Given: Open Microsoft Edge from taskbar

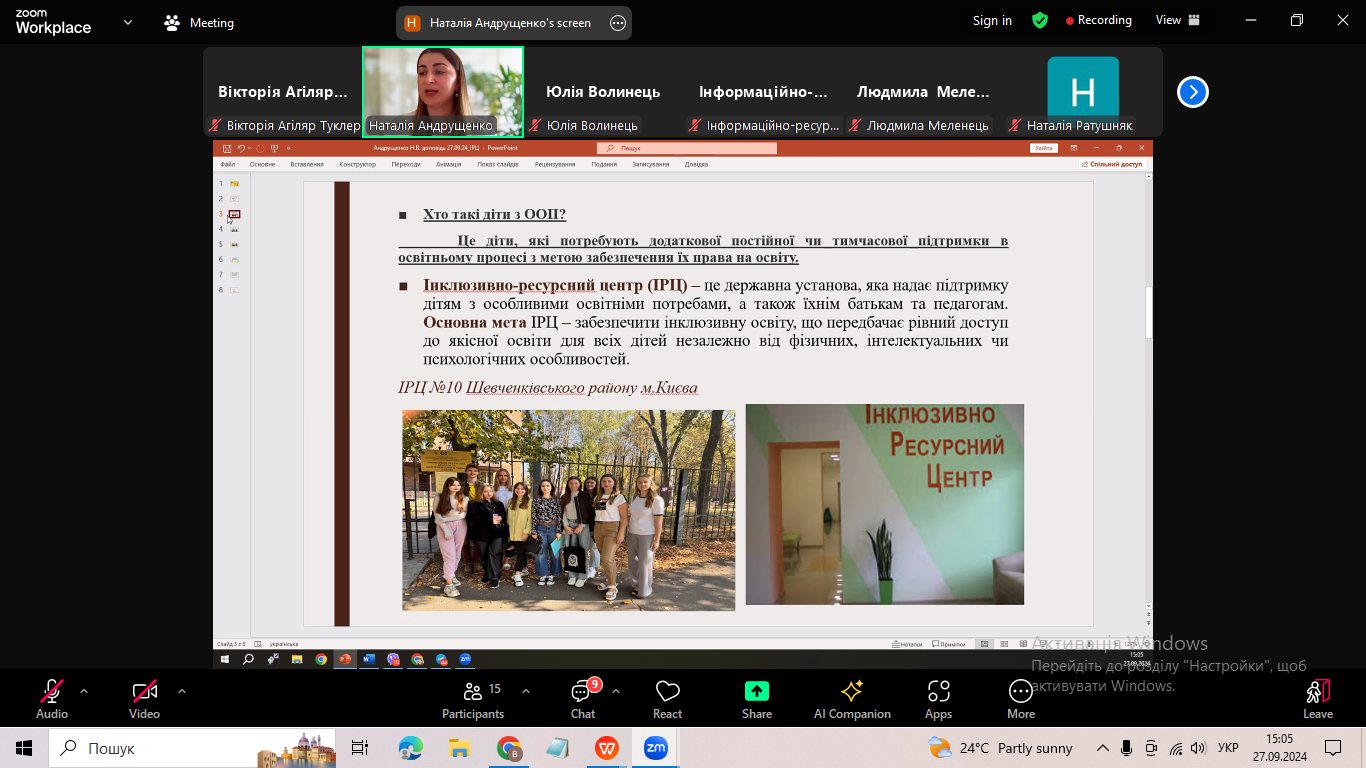Looking at the screenshot, I should (x=410, y=748).
